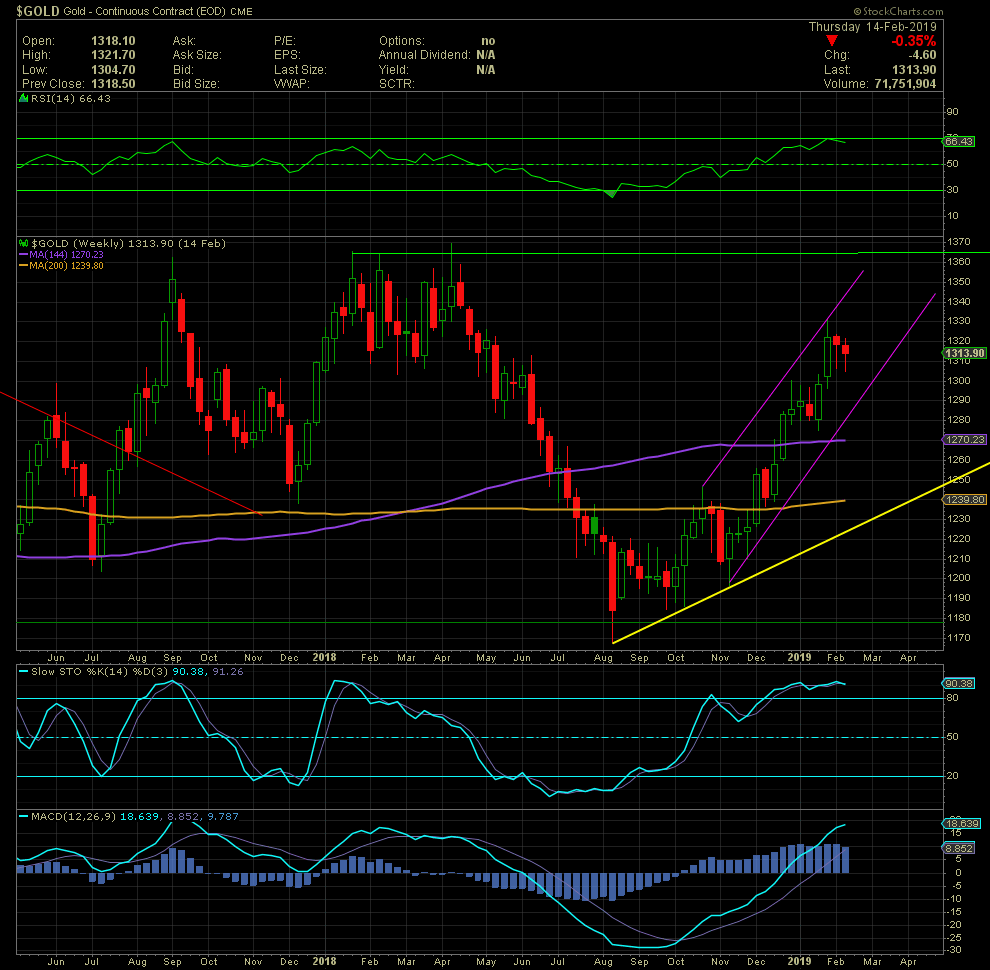Screen dimensions: 990x970
Task: Click the $GOLD (Weekly) candlestick legend icon
Action: (24, 243)
